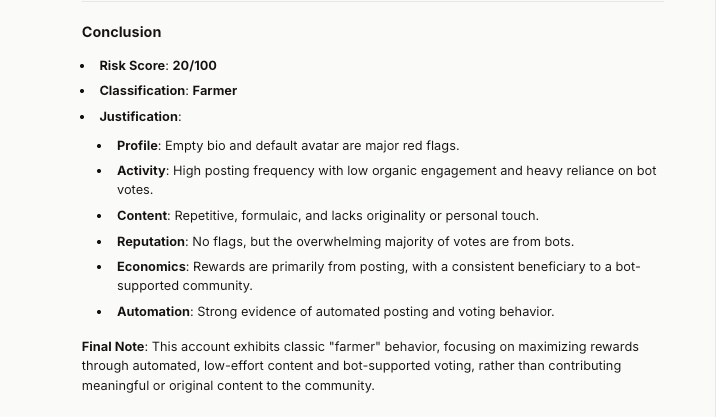Viewport: 716px width, 417px height.
Task: Click the bold Classification label
Action: pyautogui.click(x=142, y=91)
